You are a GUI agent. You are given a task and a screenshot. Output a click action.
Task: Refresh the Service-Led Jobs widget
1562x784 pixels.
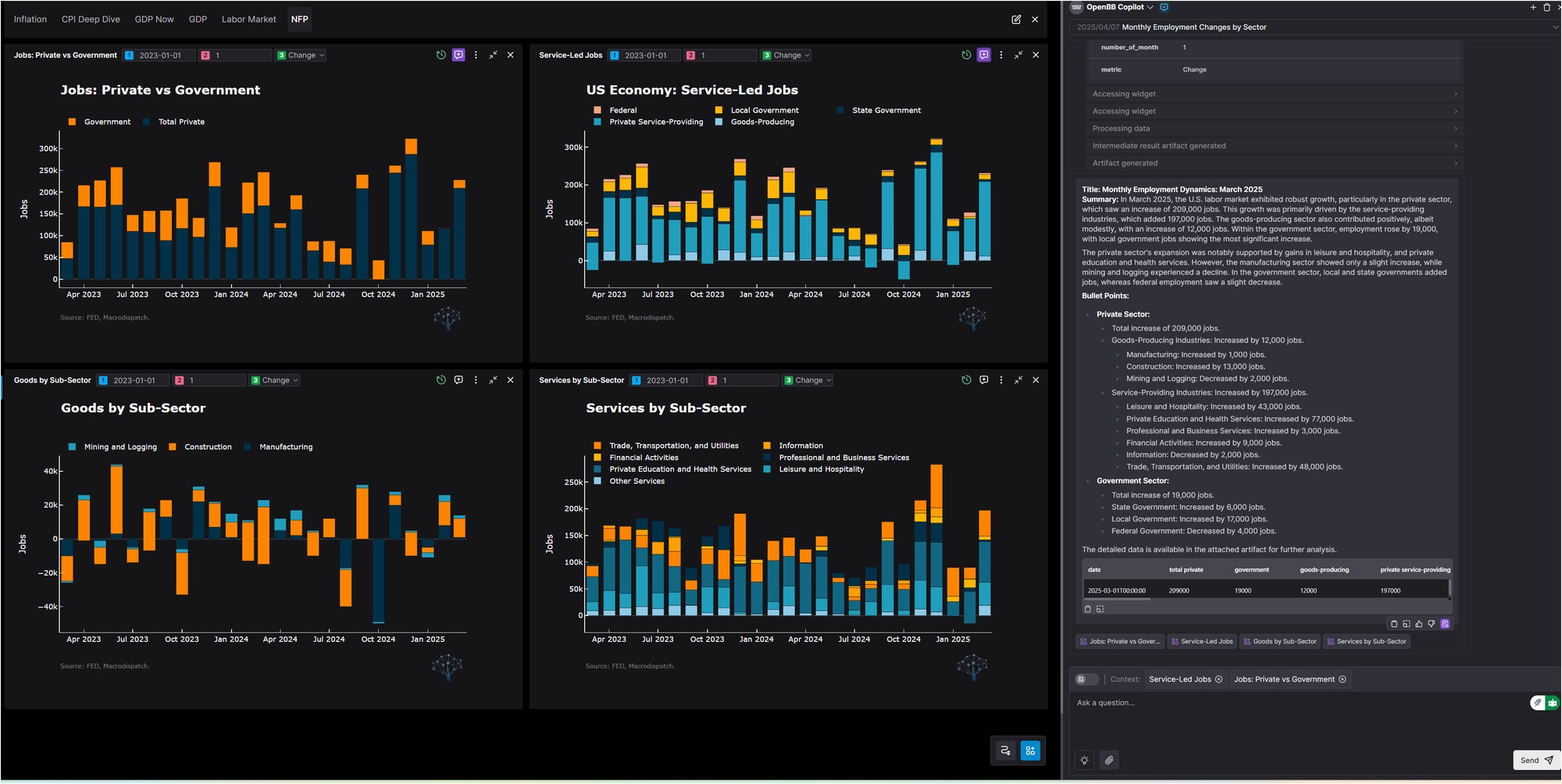967,55
